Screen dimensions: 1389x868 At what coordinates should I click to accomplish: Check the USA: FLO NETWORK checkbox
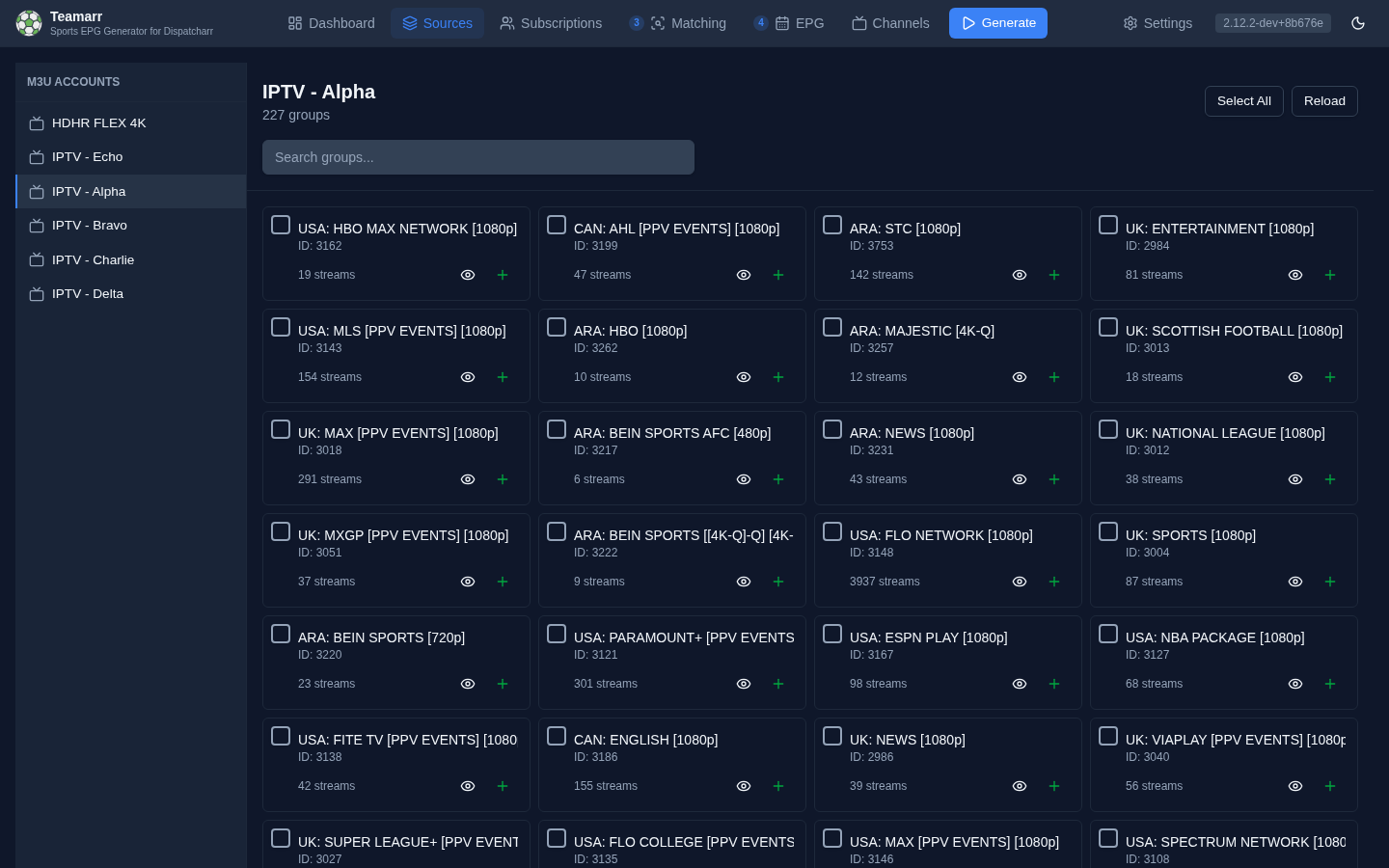832,531
